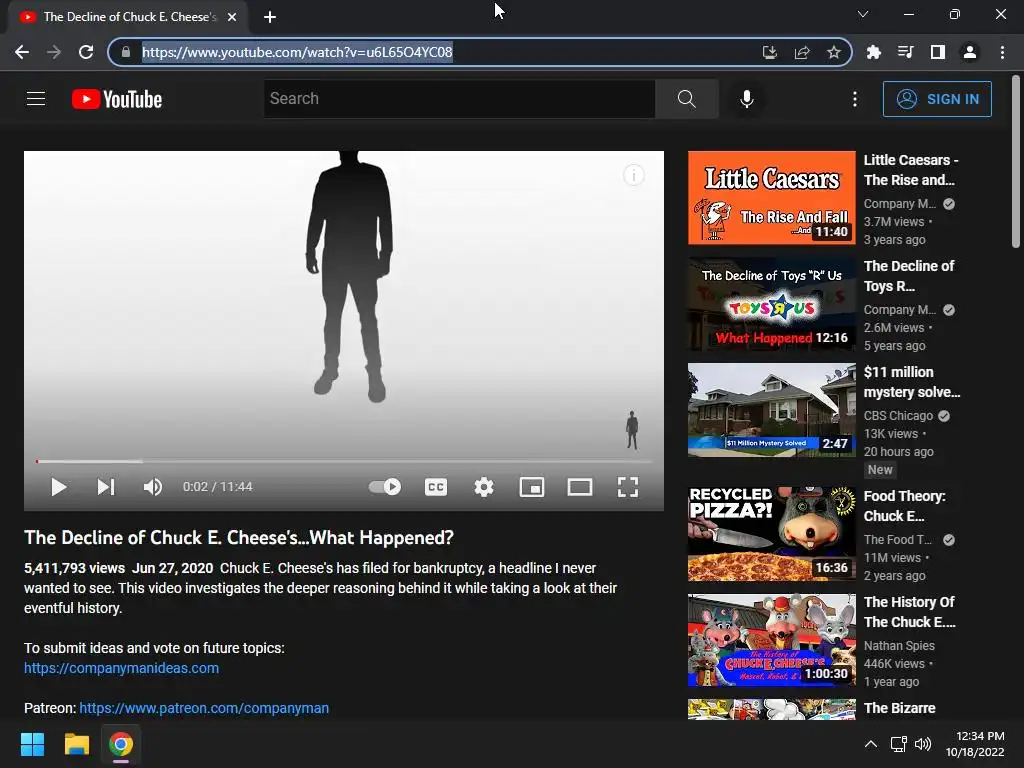Play the video
The height and width of the screenshot is (768, 1024).
tap(59, 487)
